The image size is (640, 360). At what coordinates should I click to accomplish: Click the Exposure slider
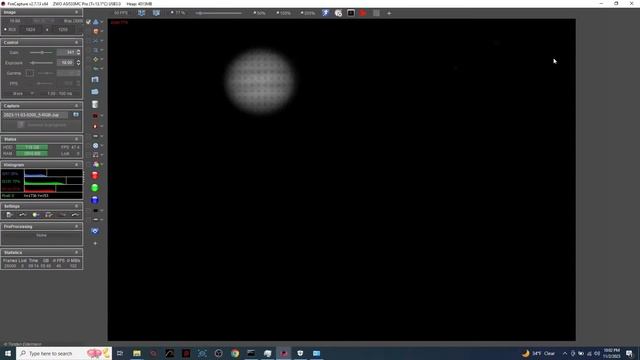(42, 63)
